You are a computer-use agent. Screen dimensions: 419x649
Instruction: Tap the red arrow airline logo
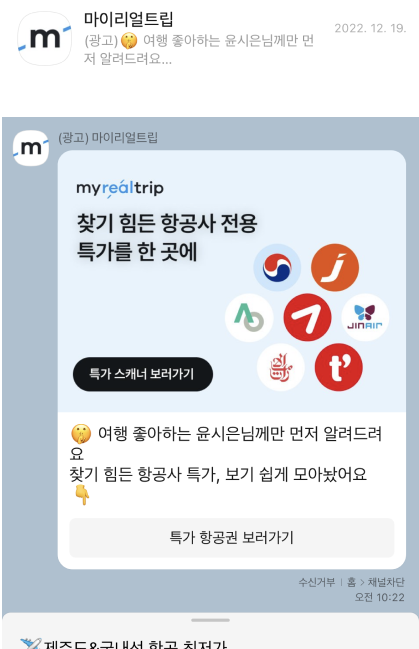pos(307,317)
